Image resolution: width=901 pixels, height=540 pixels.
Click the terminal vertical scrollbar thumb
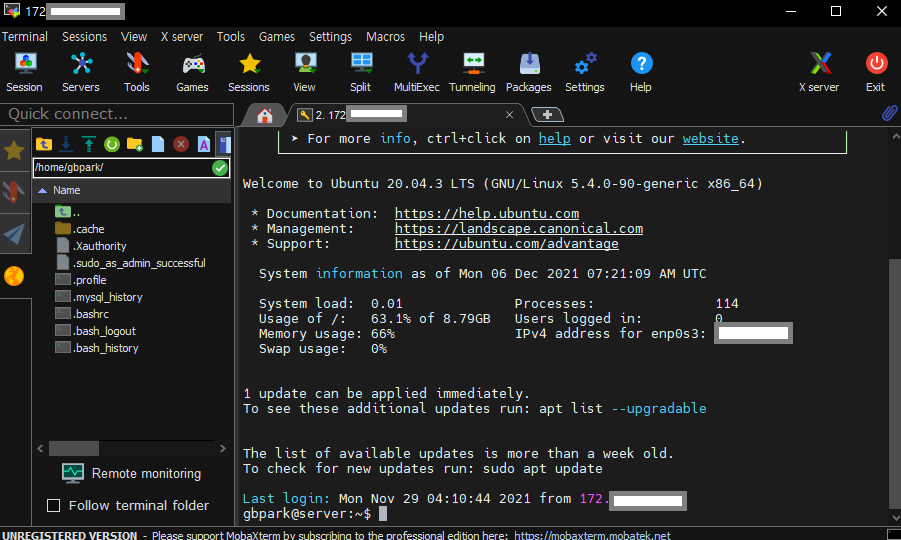point(895,384)
